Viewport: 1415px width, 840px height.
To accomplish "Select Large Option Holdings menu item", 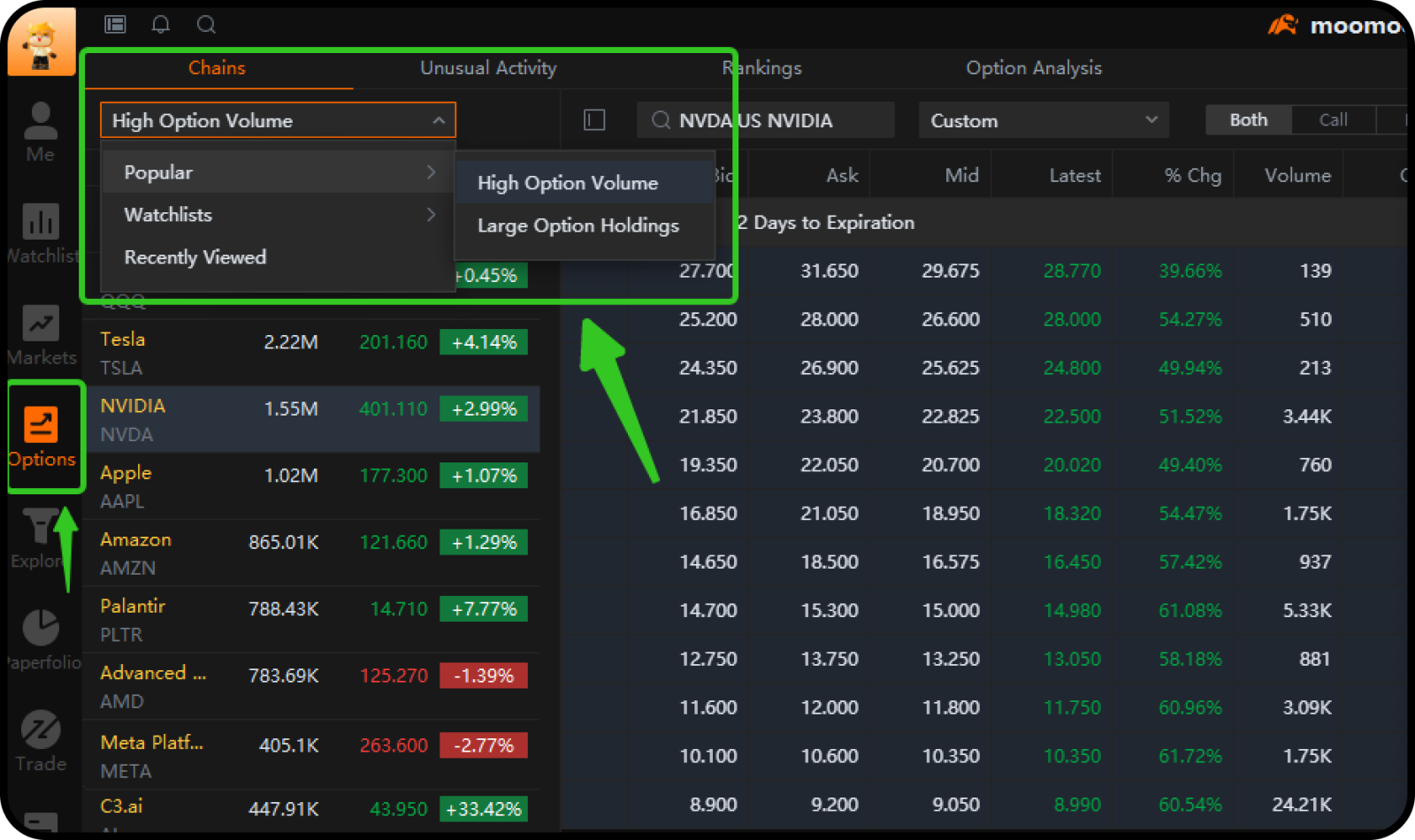I will [x=578, y=225].
